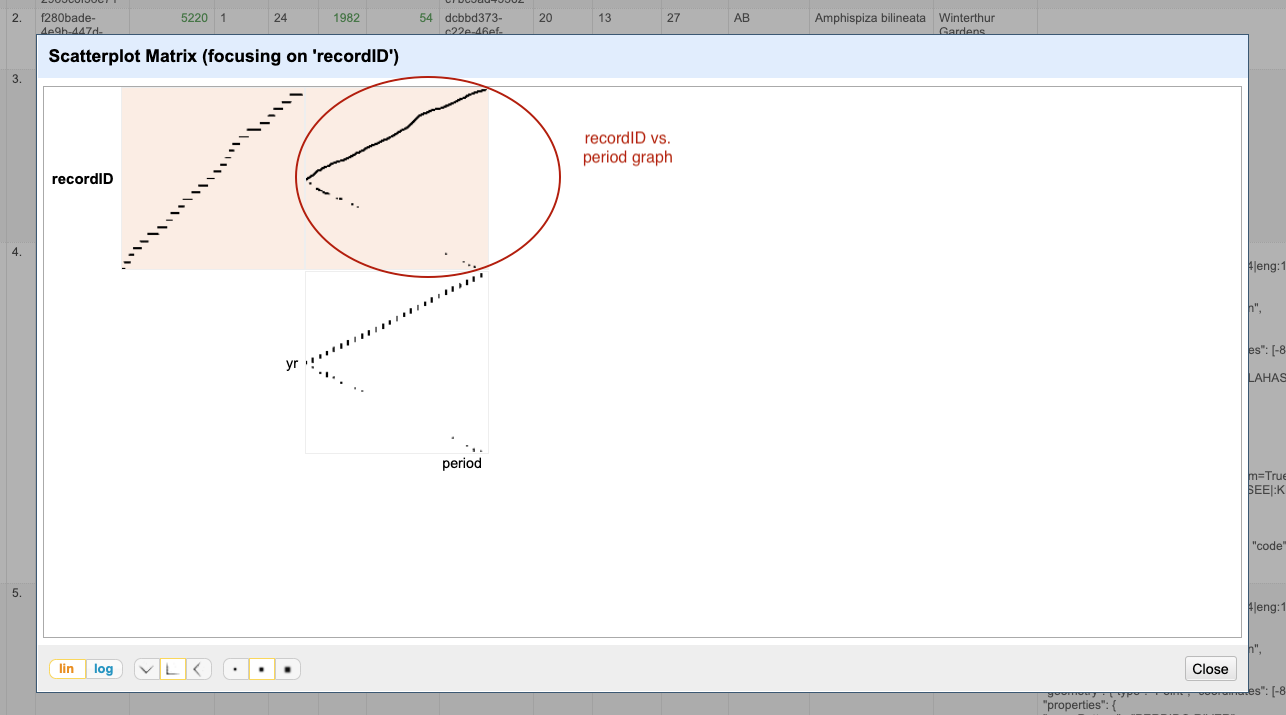The image size is (1286, 715).
Task: Click the period axis label
Action: point(462,463)
